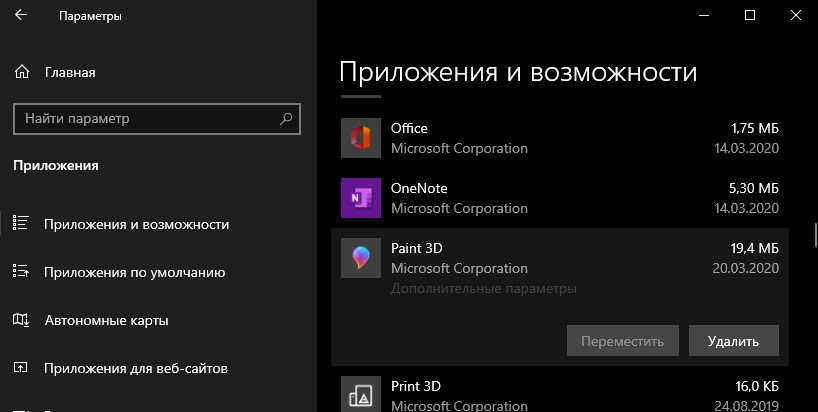Image resolution: width=818 pixels, height=412 pixels.
Task: Maximize the Параметры window
Action: pyautogui.click(x=750, y=15)
